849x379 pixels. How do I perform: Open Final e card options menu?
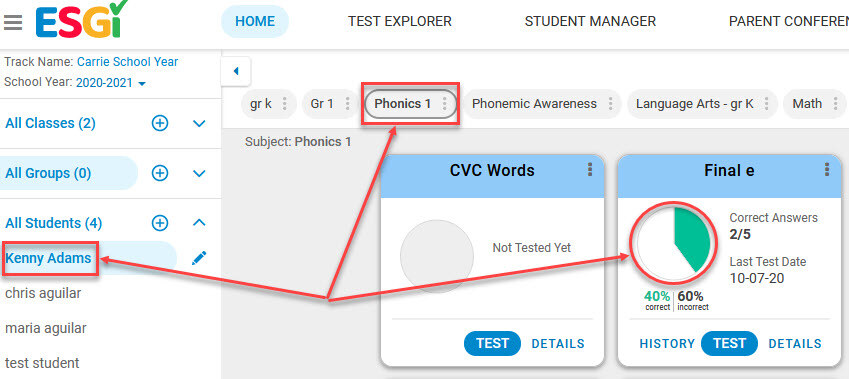(827, 169)
